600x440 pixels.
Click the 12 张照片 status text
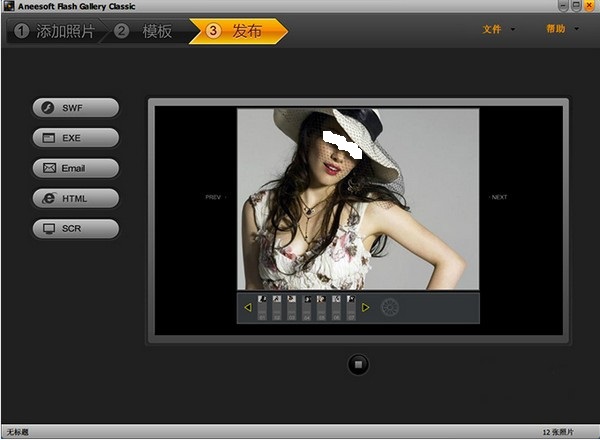(558, 432)
